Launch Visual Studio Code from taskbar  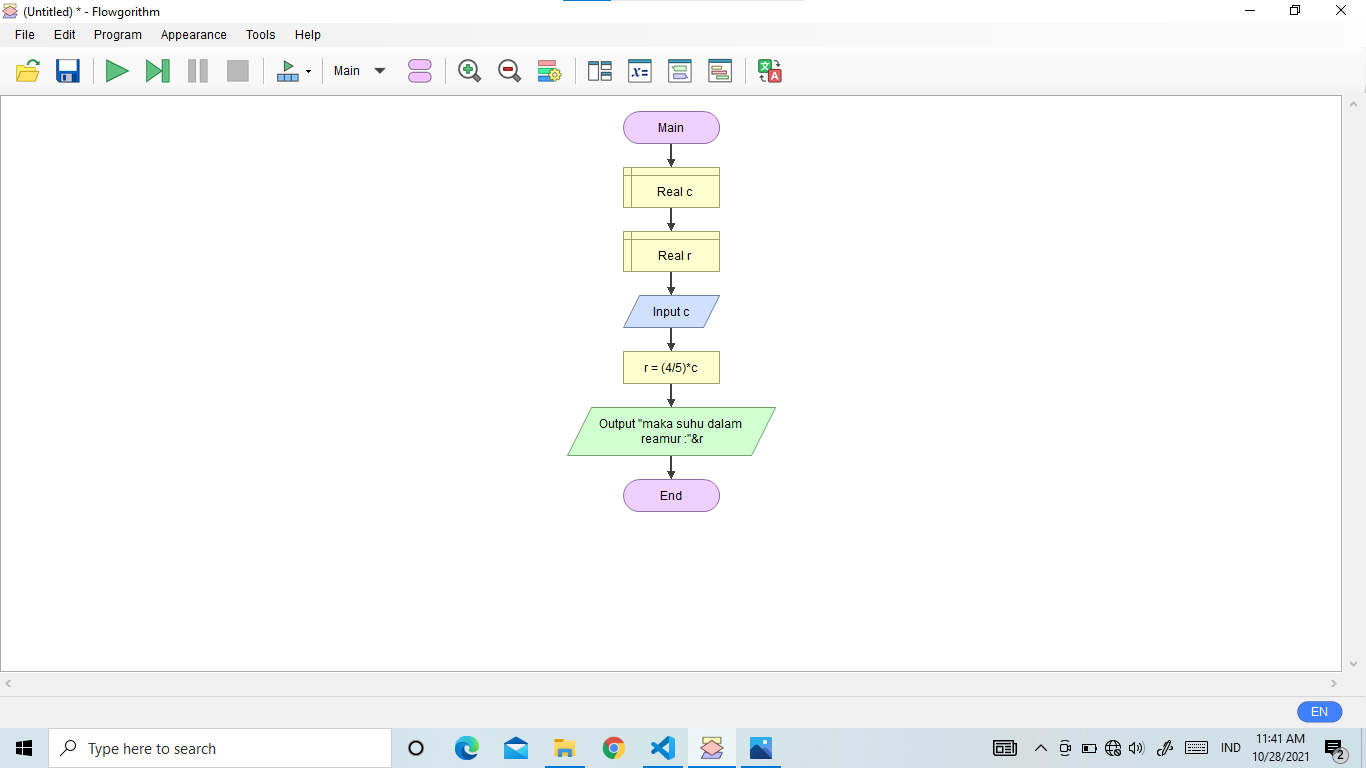point(662,747)
